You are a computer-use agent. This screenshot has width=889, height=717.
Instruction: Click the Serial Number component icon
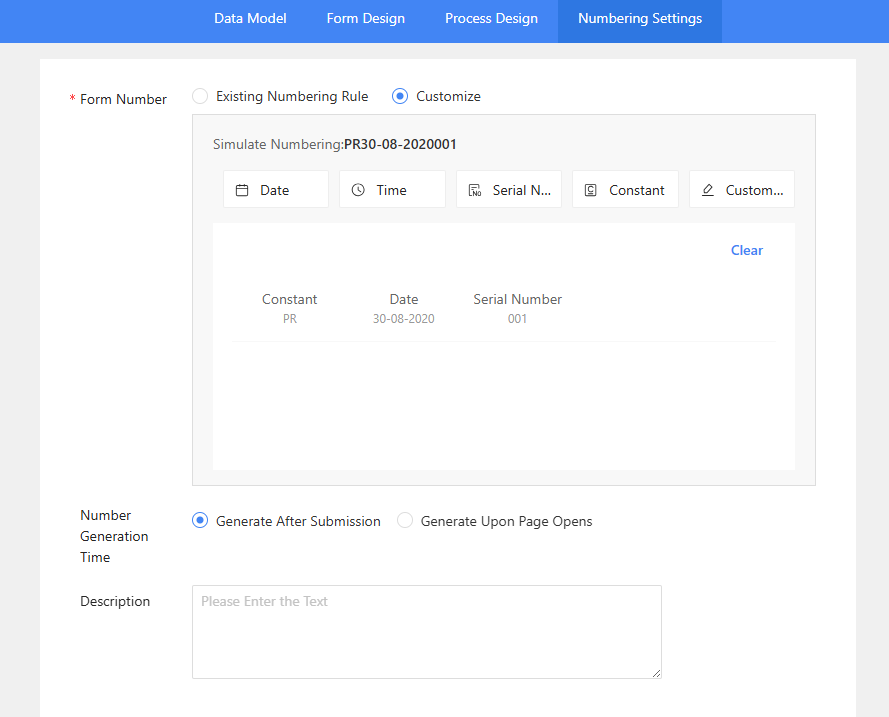coord(475,190)
